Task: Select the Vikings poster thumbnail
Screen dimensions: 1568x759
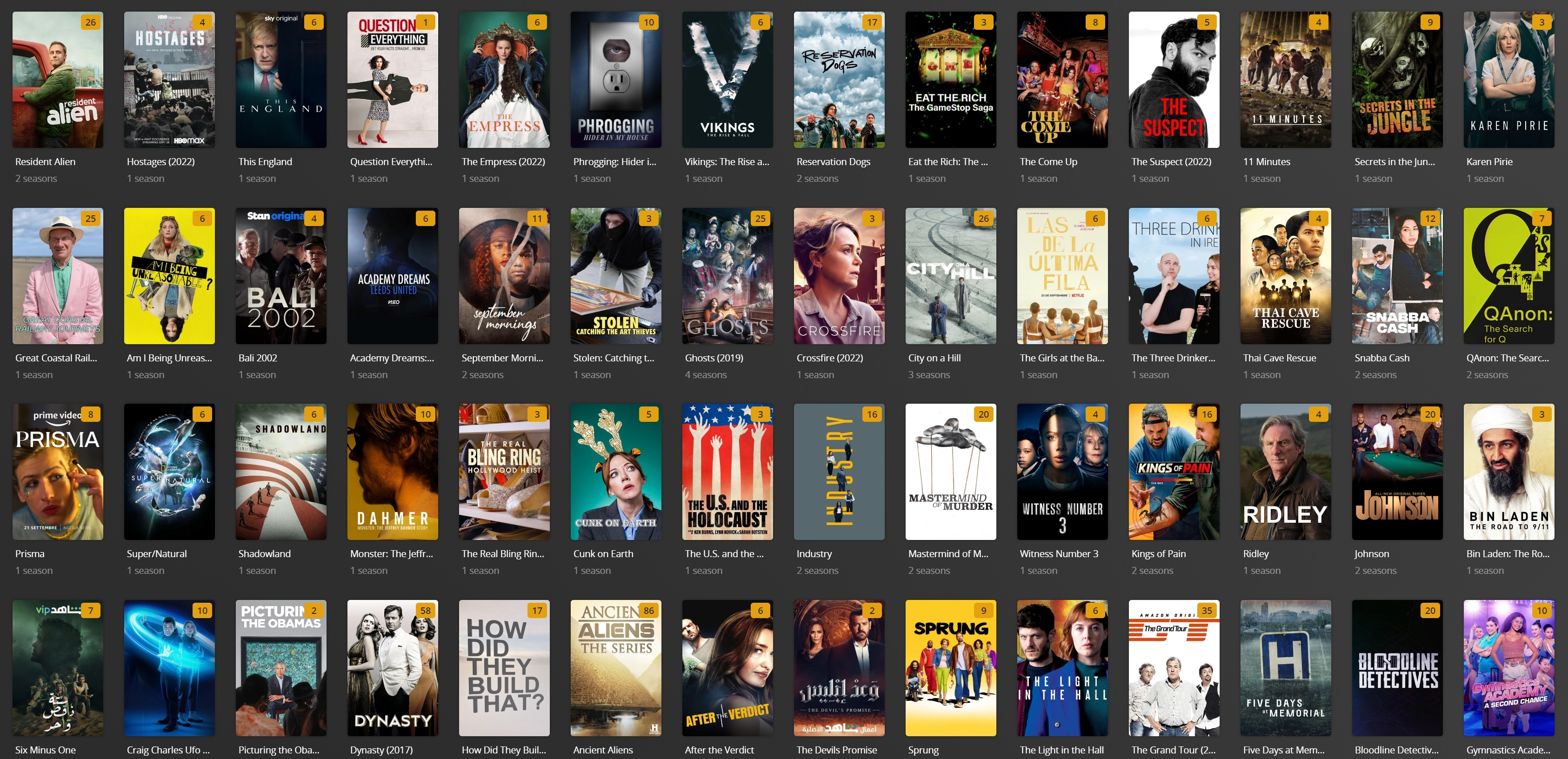Action: pyautogui.click(x=727, y=79)
